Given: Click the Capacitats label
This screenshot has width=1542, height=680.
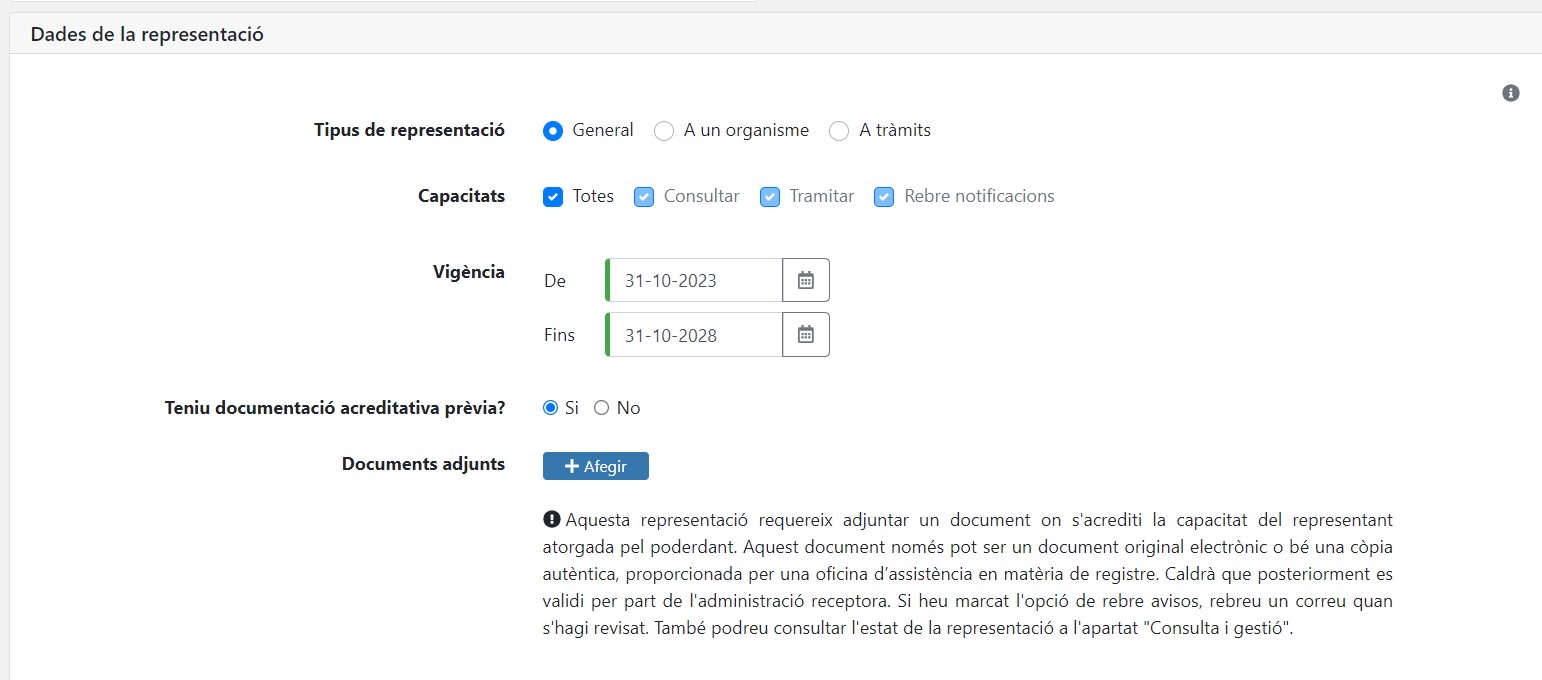Looking at the screenshot, I should pos(461,196).
